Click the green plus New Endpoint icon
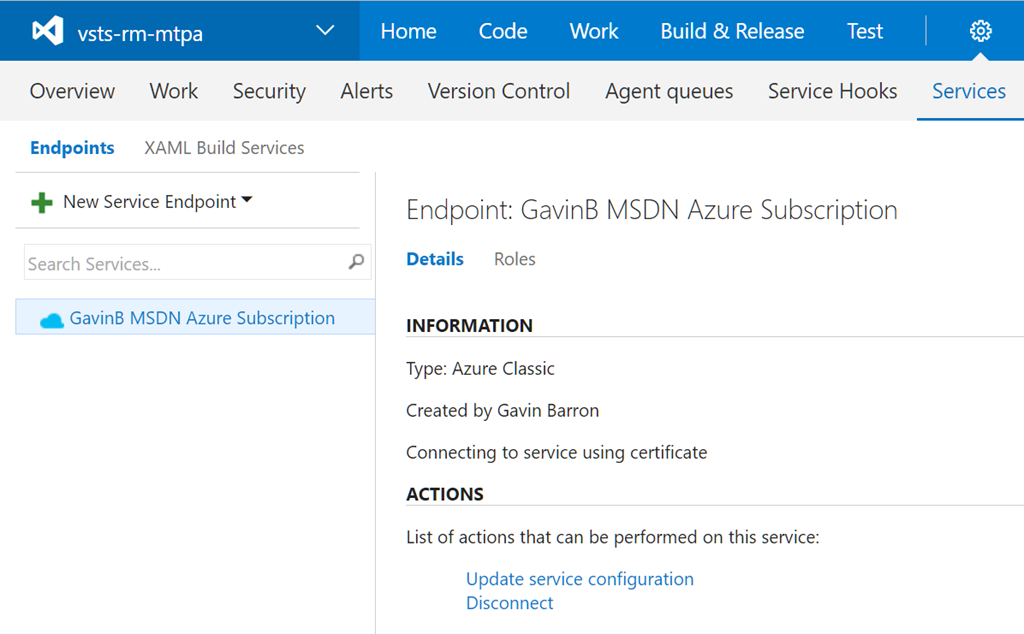The image size is (1024, 634). tap(41, 203)
